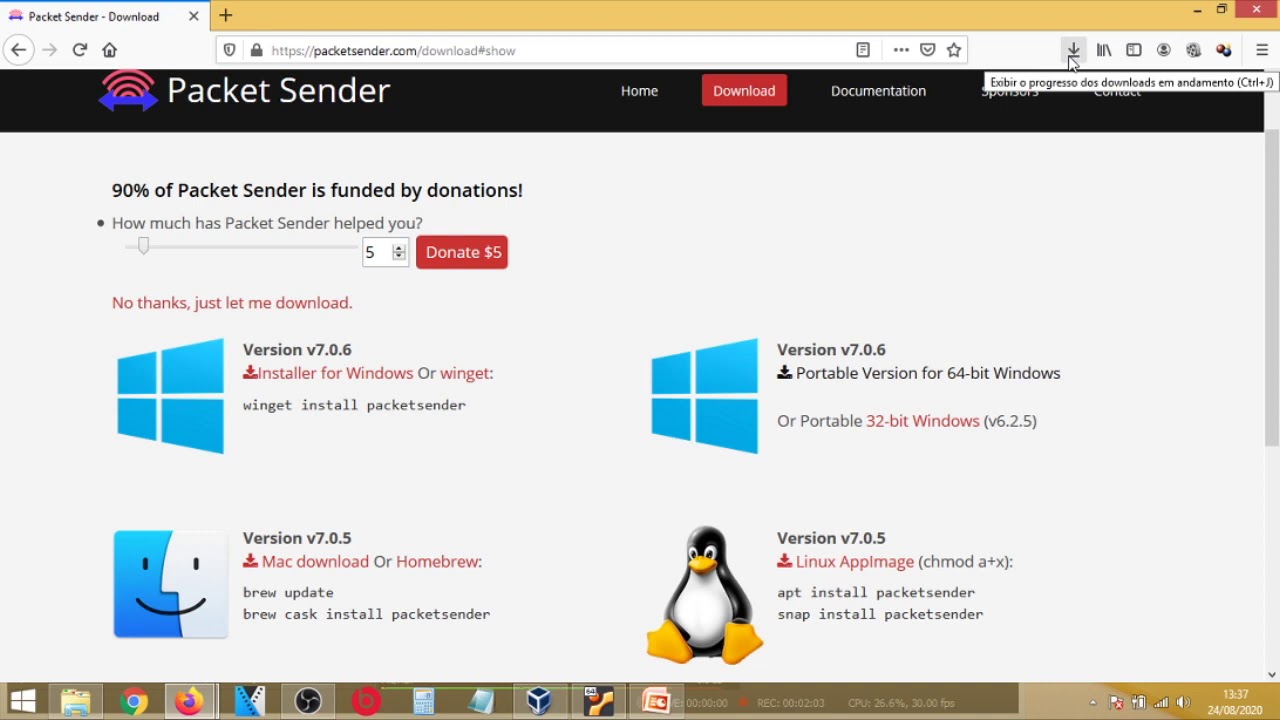Switch to Firefox in taskbar

189,702
